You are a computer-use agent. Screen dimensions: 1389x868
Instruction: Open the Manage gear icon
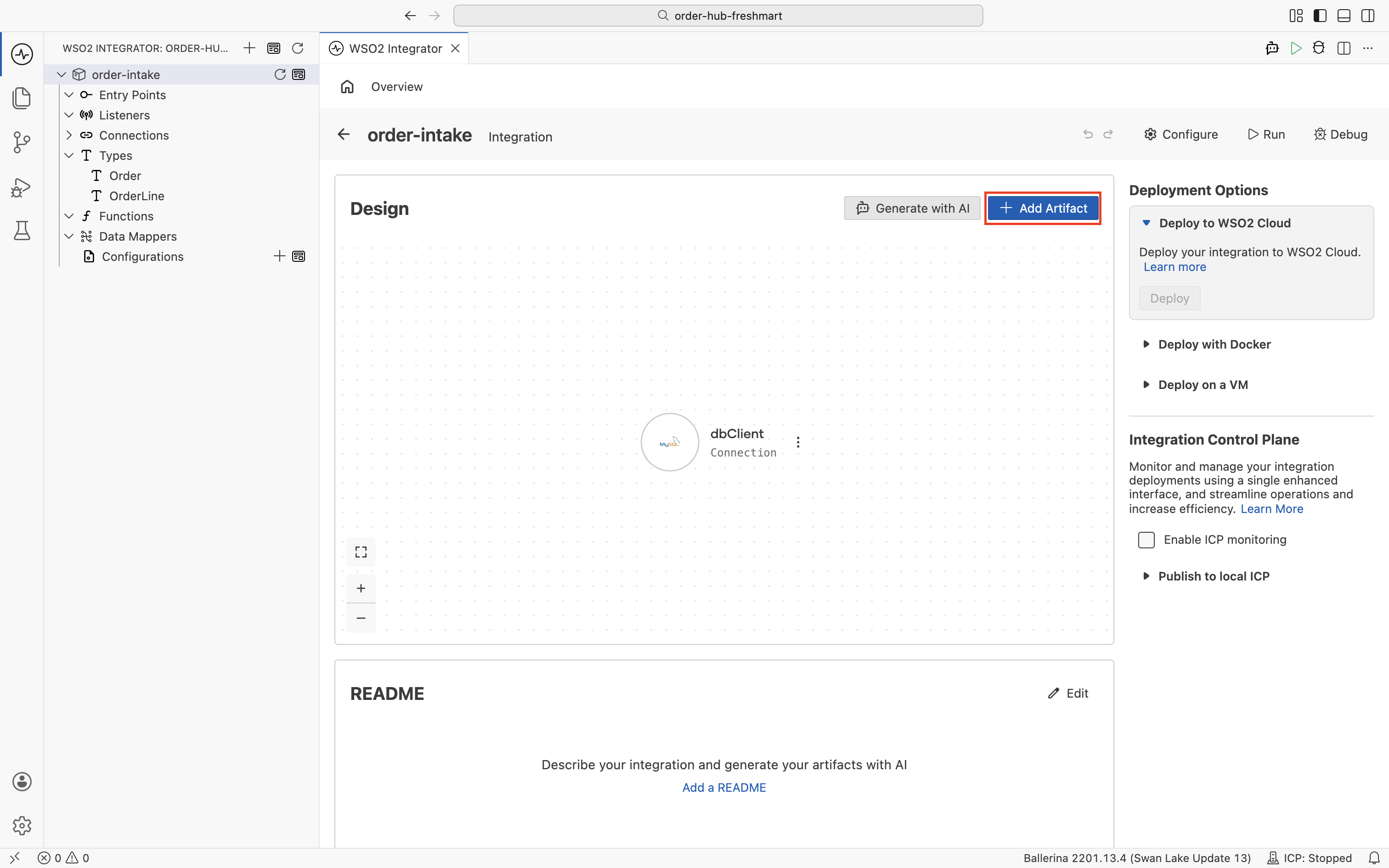(22, 826)
